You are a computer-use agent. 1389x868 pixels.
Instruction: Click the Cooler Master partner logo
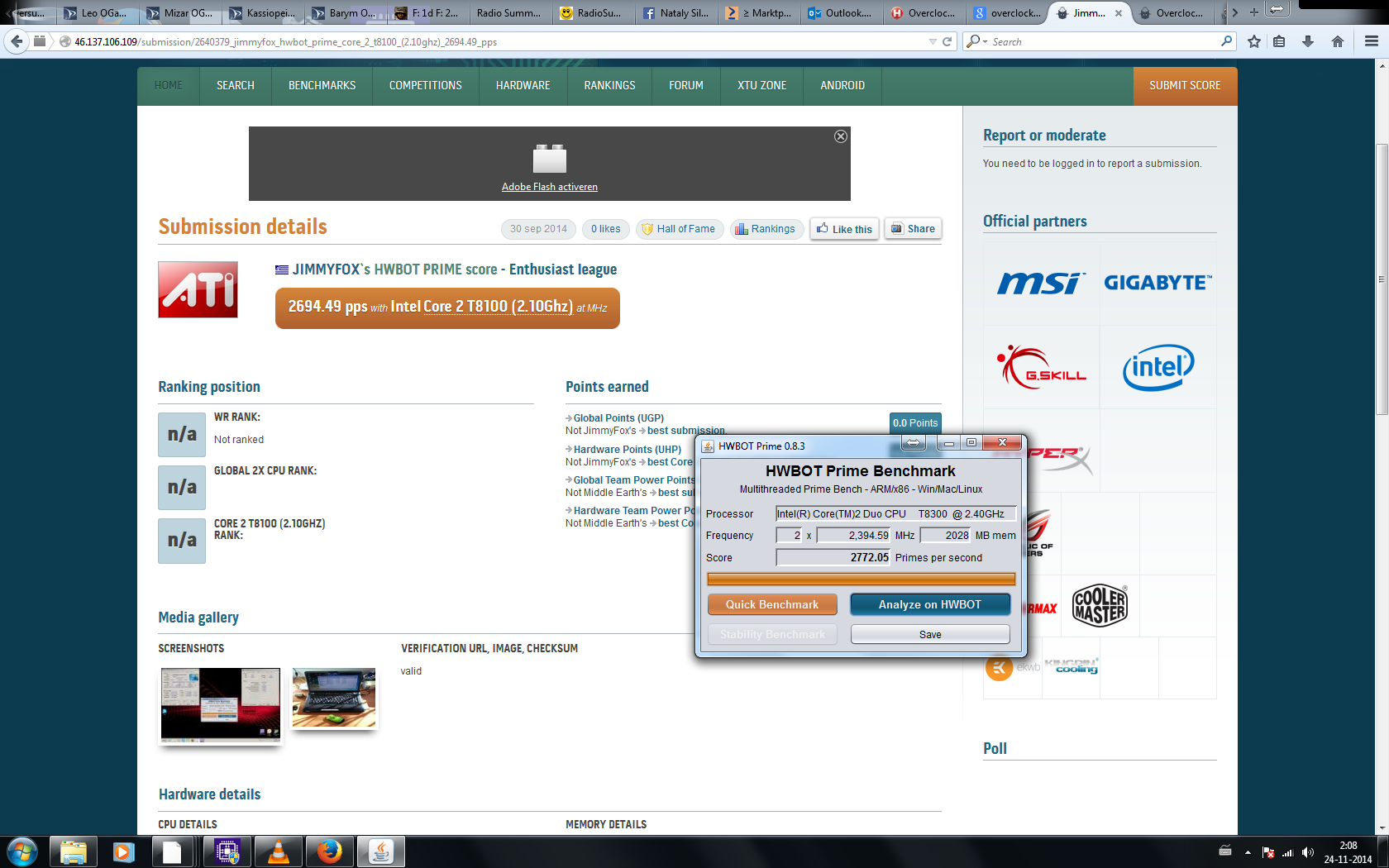(1100, 606)
